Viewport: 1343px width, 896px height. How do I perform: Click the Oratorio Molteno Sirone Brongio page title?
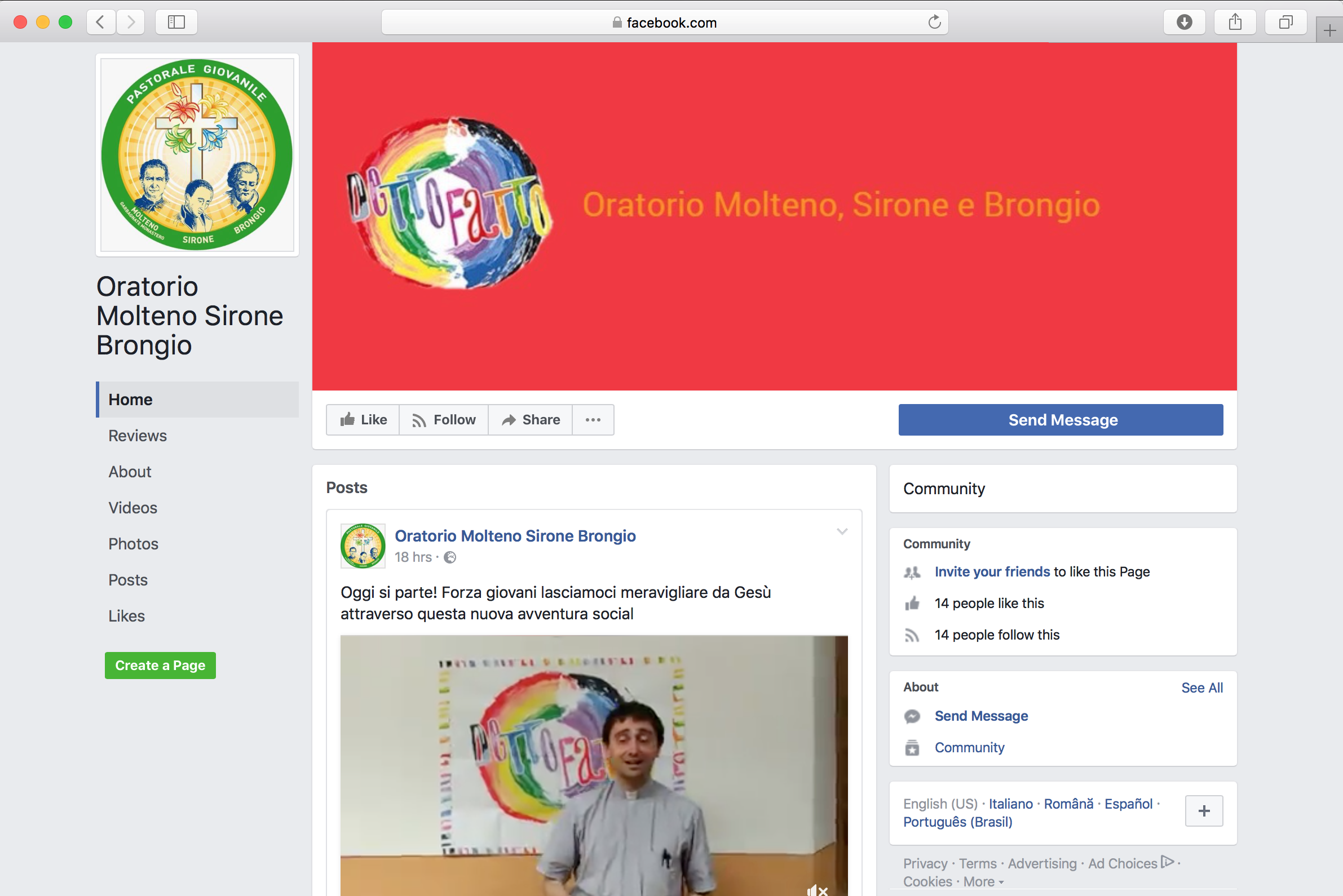click(189, 316)
